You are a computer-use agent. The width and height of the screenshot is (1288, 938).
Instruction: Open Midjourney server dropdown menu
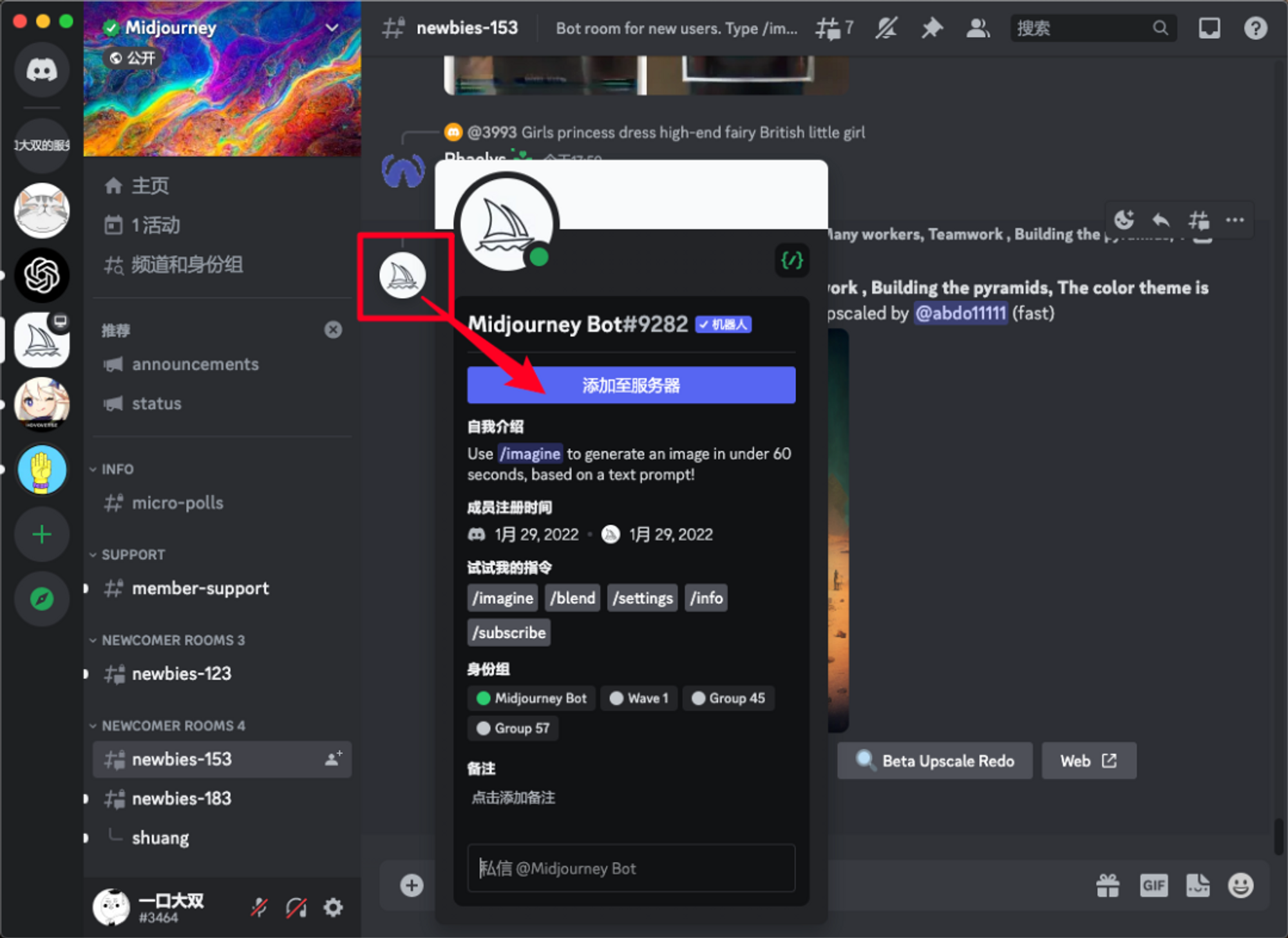coord(332,28)
